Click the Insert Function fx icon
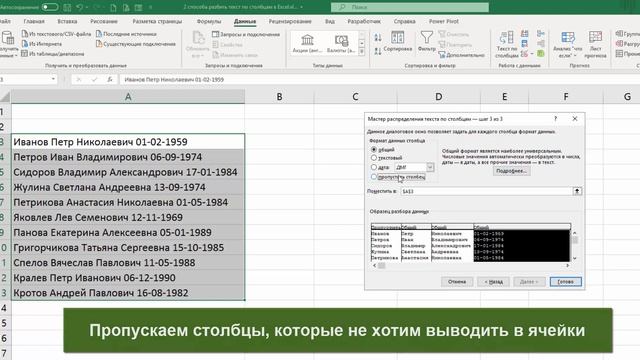640x360 pixels. [110, 80]
